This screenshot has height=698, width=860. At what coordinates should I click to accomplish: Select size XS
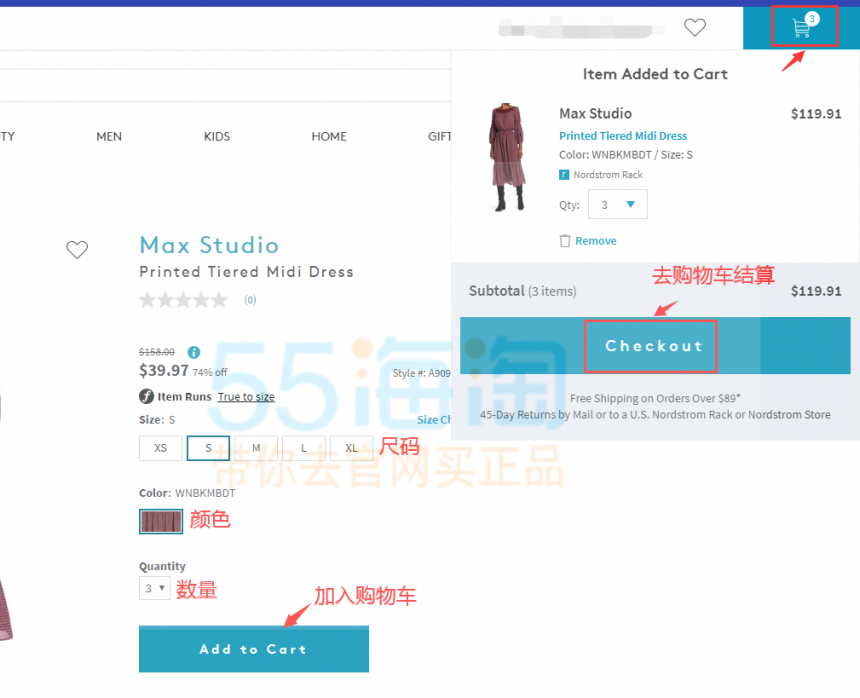pos(160,448)
